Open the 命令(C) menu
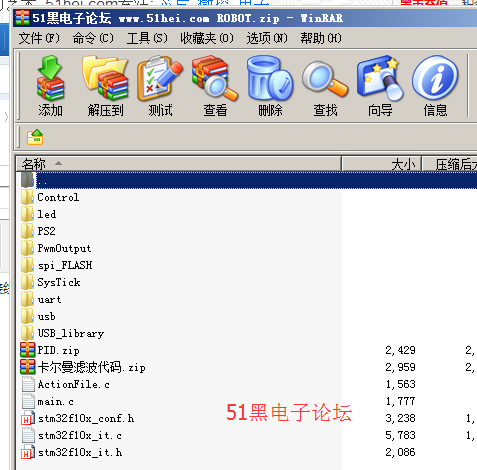This screenshot has width=477, height=470. tap(93, 38)
